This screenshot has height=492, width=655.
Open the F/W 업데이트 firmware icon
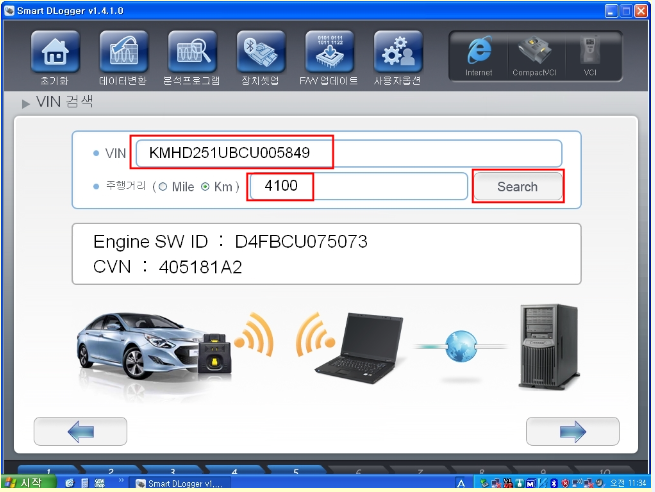pyautogui.click(x=329, y=51)
